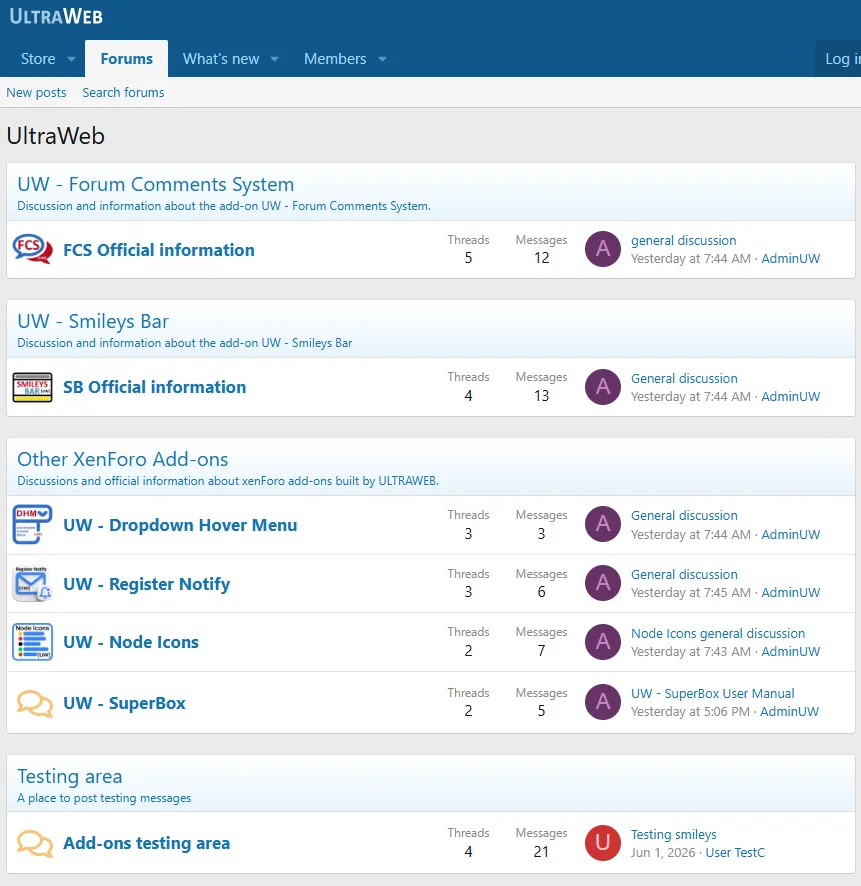This screenshot has height=886, width=861.
Task: Expand the Members dropdown arrow
Action: click(x=382, y=59)
